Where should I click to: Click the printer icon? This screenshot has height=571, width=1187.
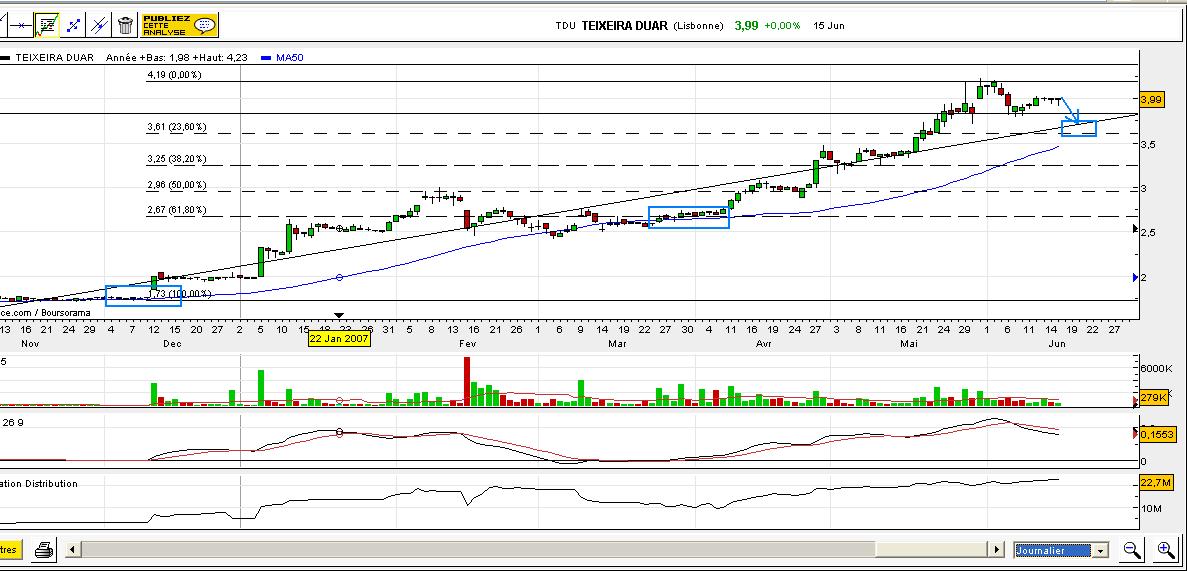pos(45,549)
